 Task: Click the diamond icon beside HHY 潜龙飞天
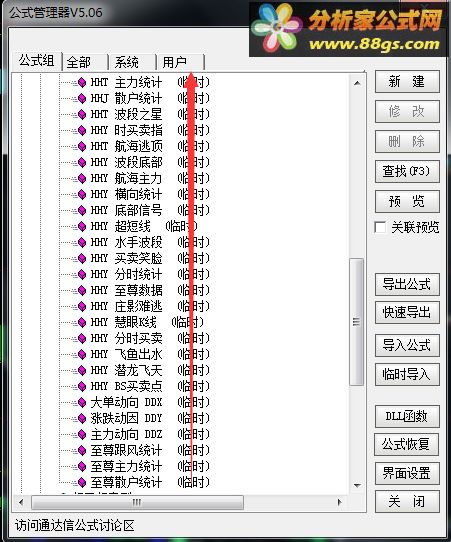[x=82, y=370]
